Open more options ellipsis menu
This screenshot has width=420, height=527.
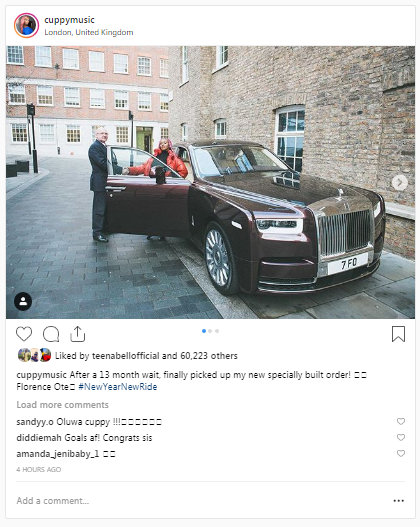pos(398,501)
